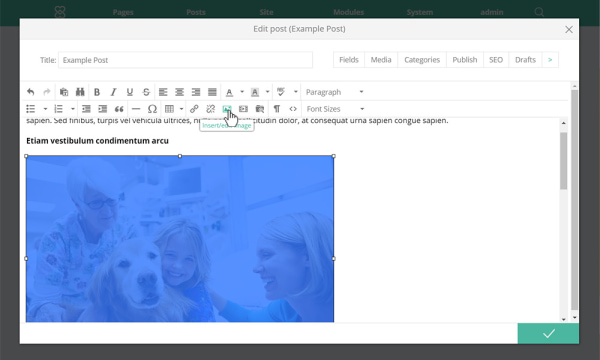
Task: Toggle blockquote formatting
Action: [x=119, y=109]
